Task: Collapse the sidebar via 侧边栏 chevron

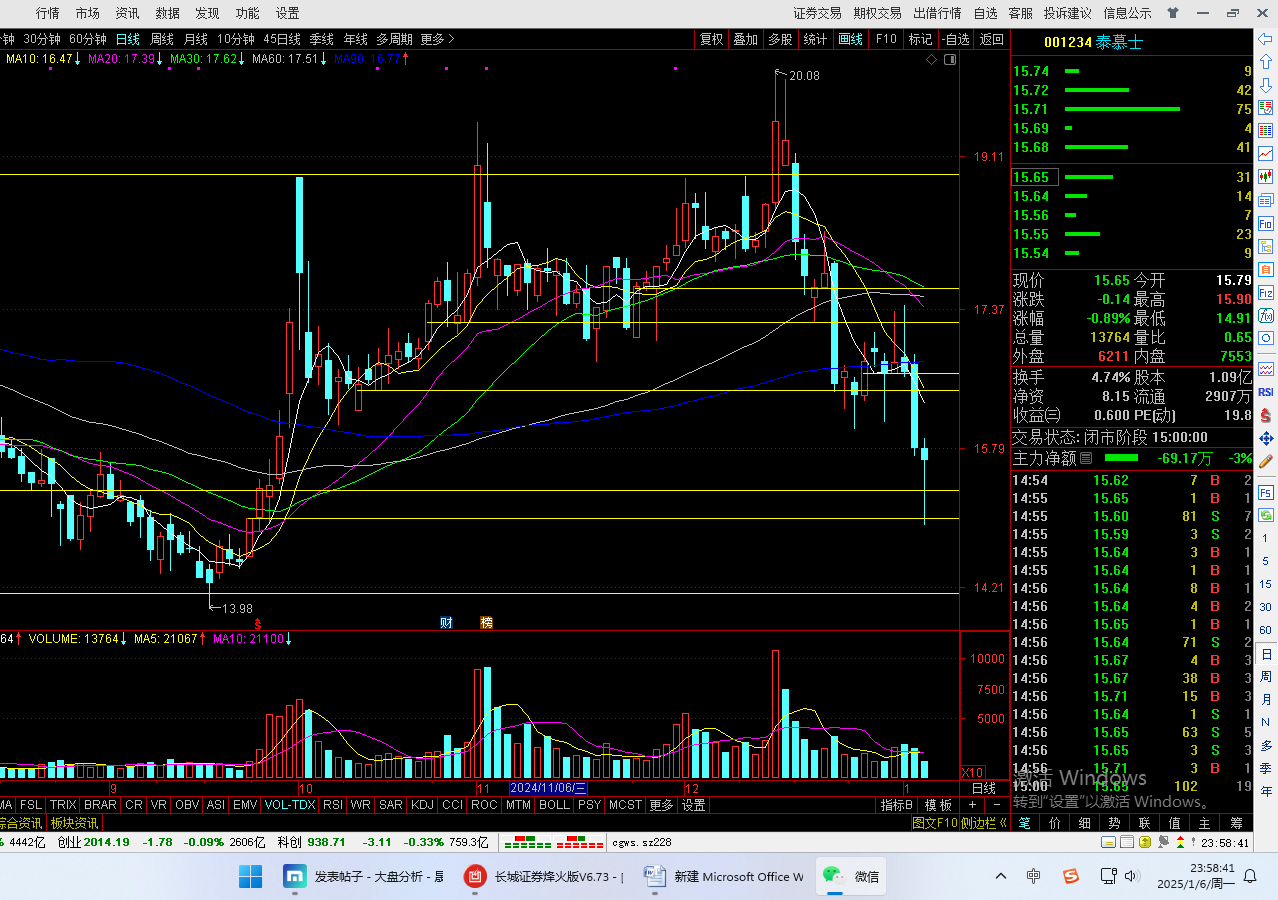Action: point(1003,823)
